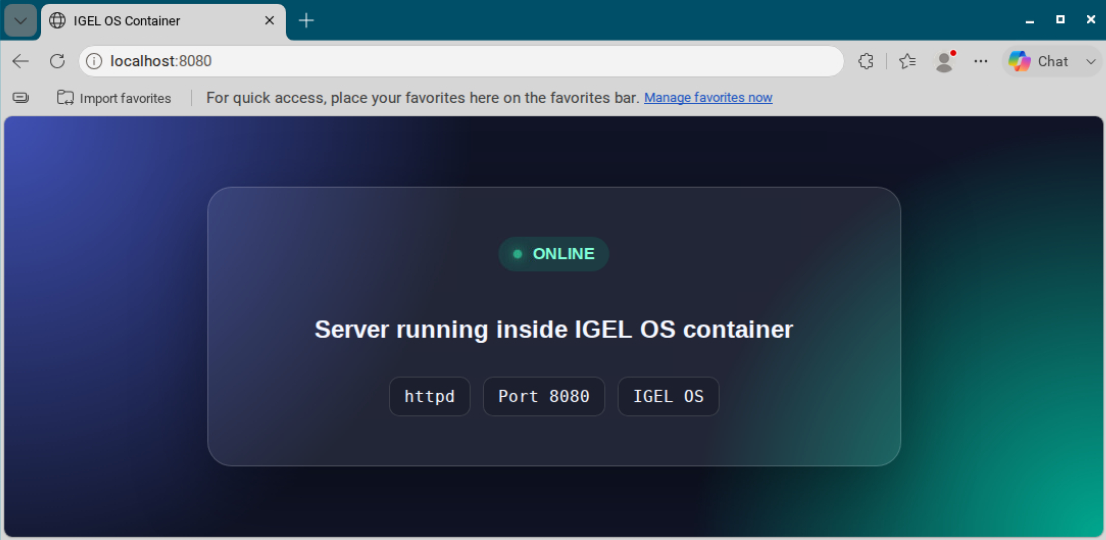Expand the arrow next to Chat
The width and height of the screenshot is (1106, 540).
pos(1090,61)
